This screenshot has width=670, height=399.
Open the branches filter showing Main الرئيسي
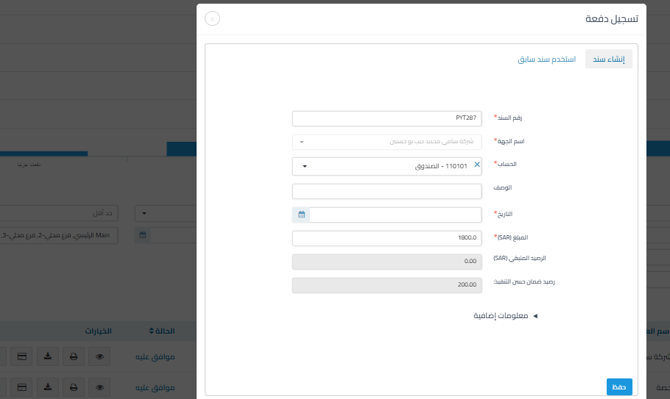[x=59, y=235]
